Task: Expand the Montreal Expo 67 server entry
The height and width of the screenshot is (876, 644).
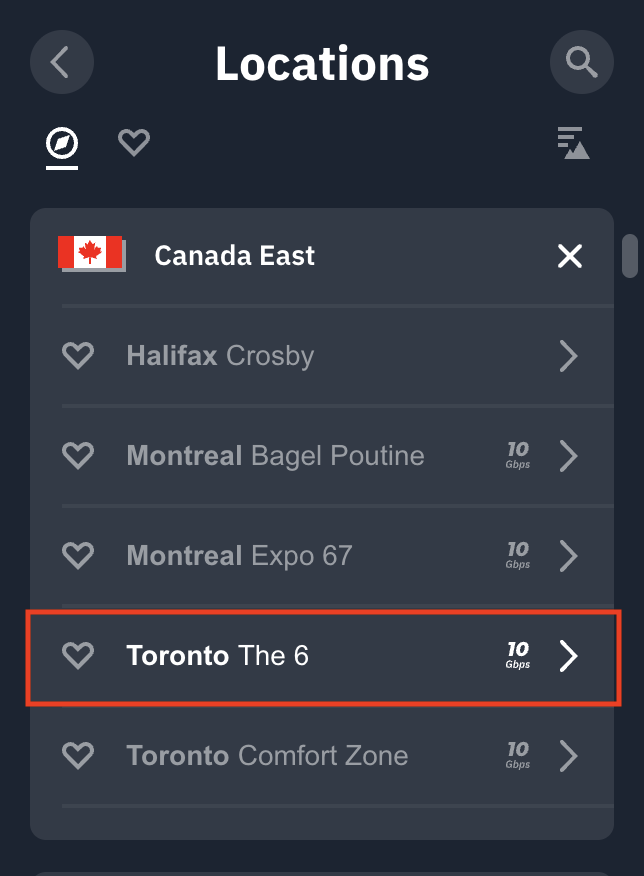Action: pos(568,556)
